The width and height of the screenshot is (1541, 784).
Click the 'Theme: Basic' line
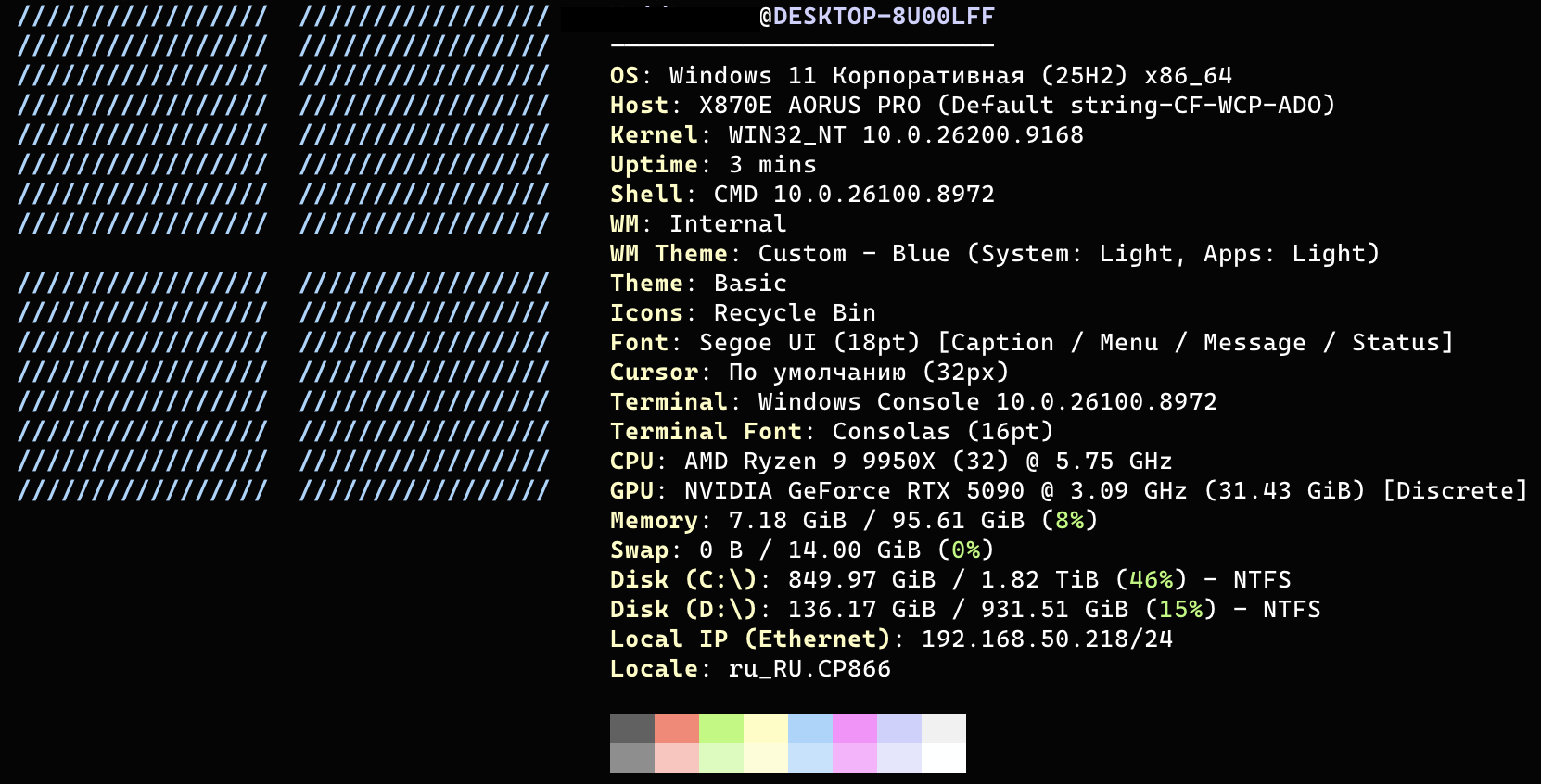[x=698, y=284]
